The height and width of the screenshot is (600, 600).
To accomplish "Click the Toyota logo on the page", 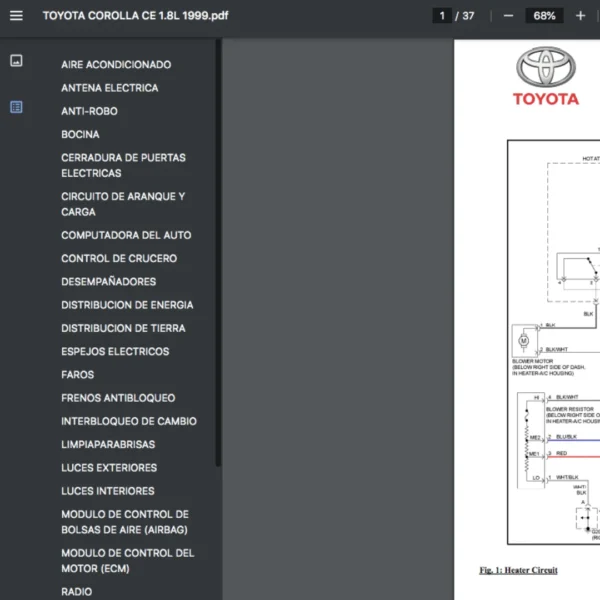I will [x=546, y=70].
